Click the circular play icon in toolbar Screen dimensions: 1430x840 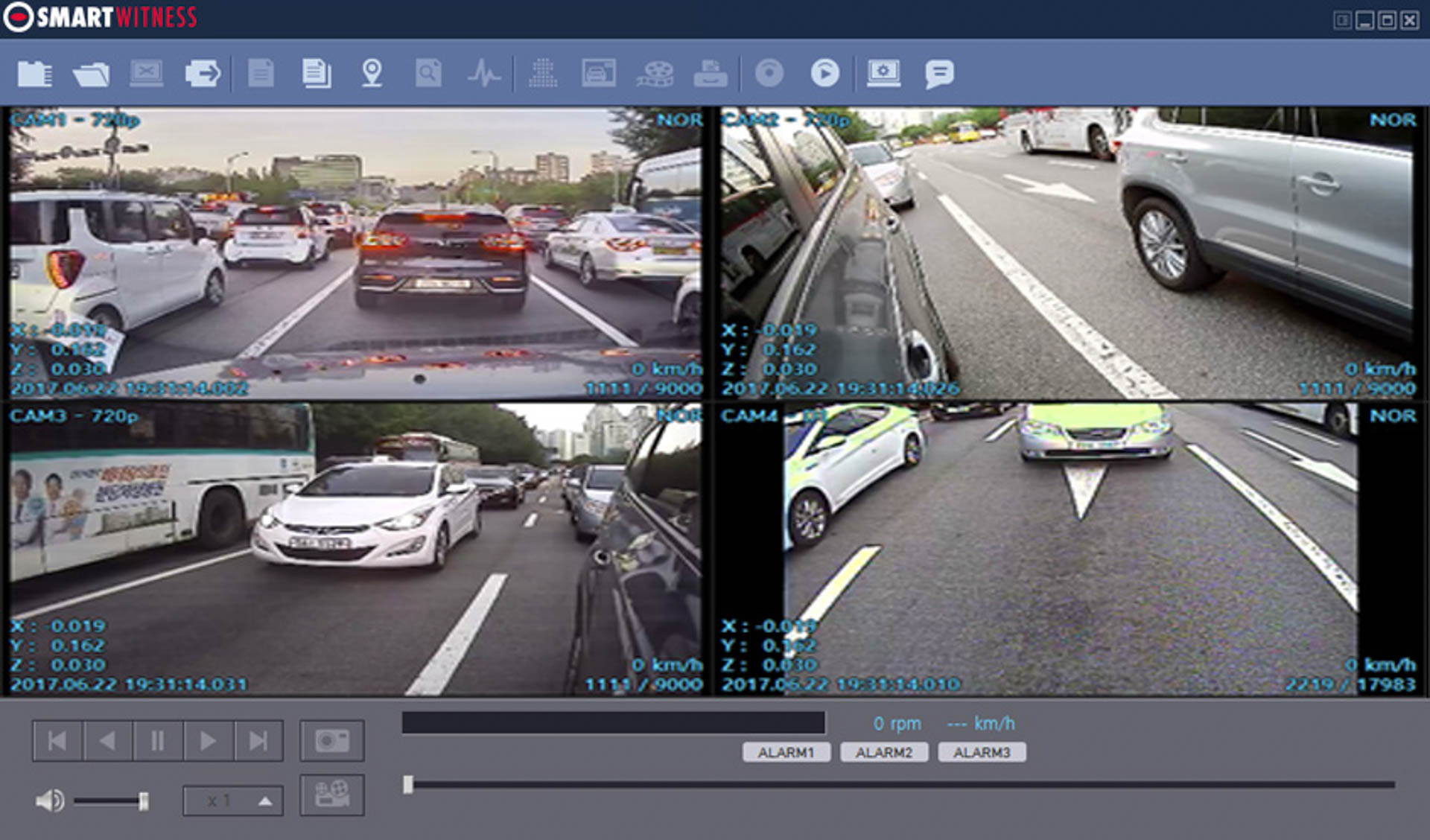[x=824, y=74]
